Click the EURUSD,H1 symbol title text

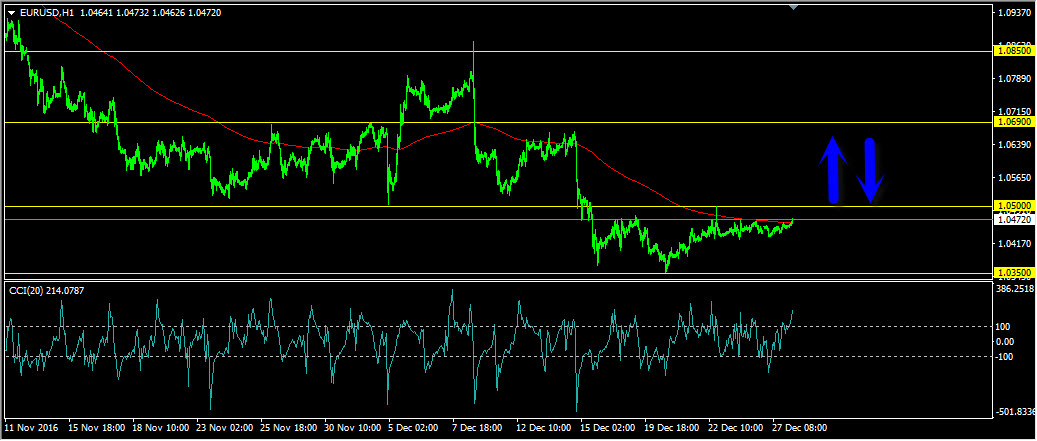click(x=46, y=12)
